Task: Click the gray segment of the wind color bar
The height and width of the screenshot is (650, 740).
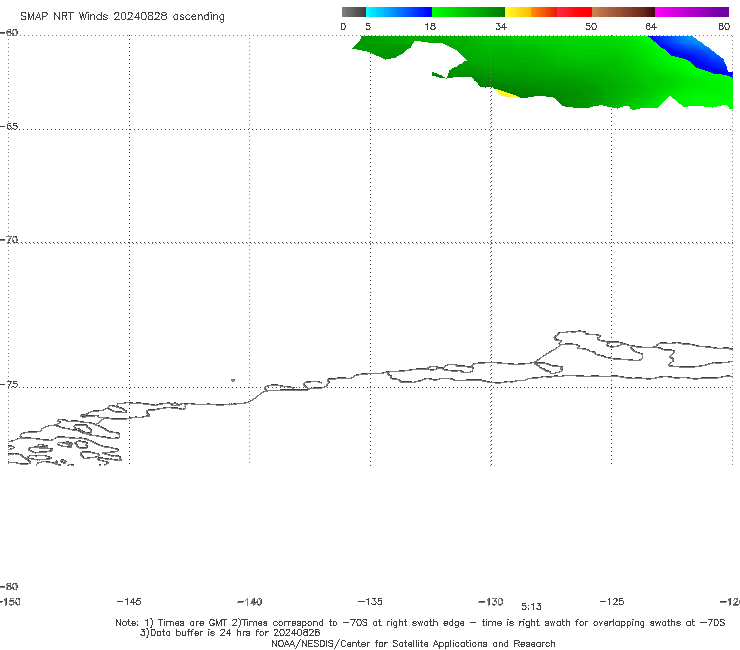Action: 353,12
